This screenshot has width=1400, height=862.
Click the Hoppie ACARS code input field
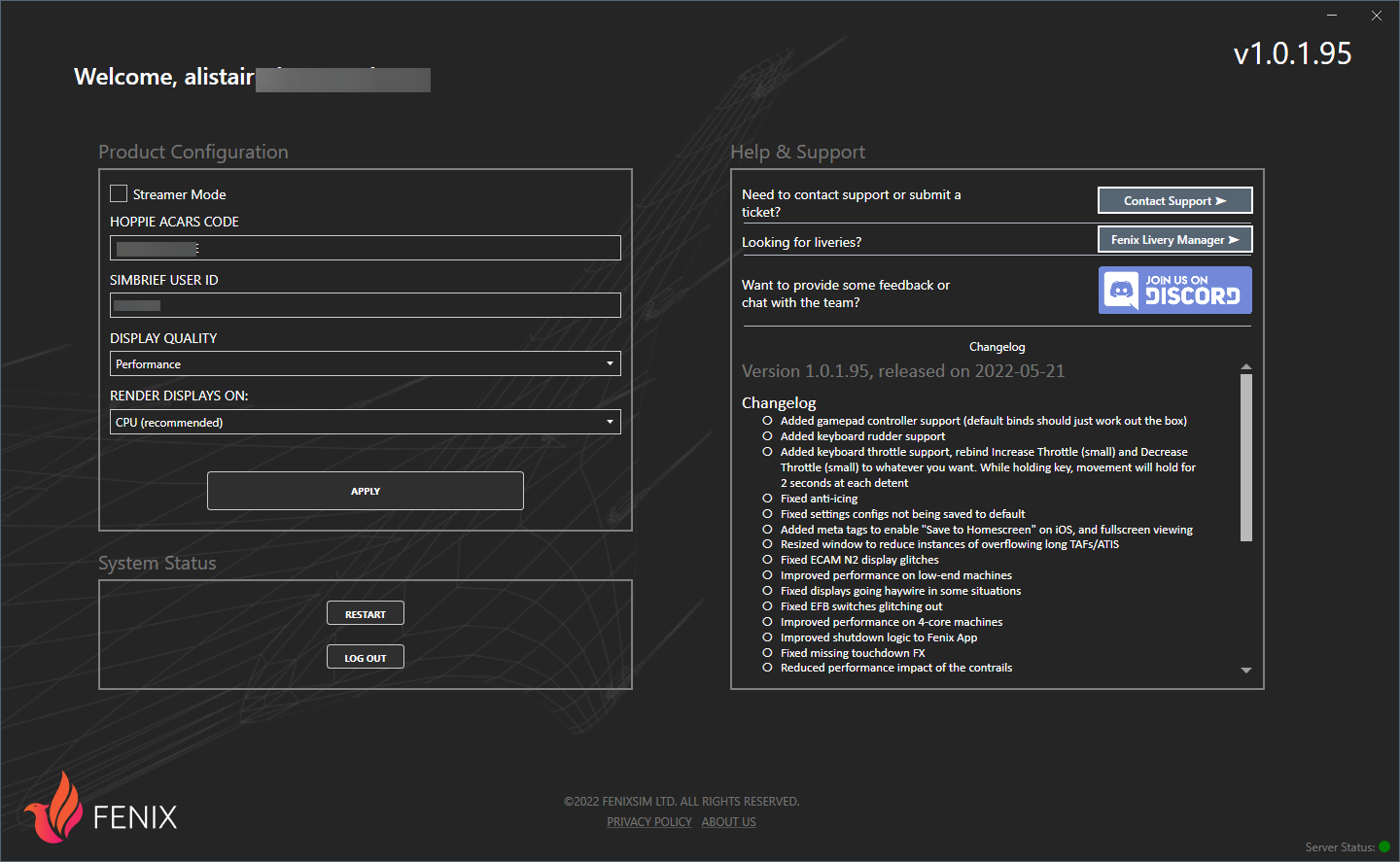point(366,248)
